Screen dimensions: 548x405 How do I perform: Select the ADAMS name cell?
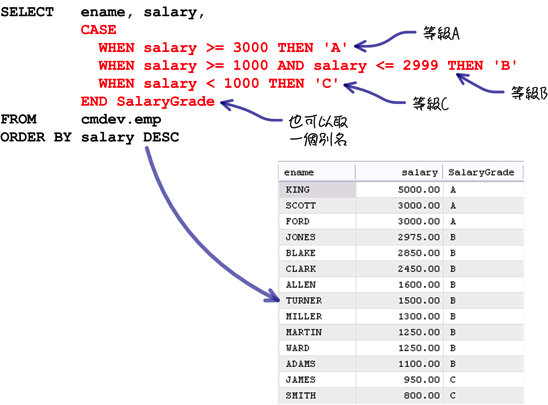click(317, 364)
